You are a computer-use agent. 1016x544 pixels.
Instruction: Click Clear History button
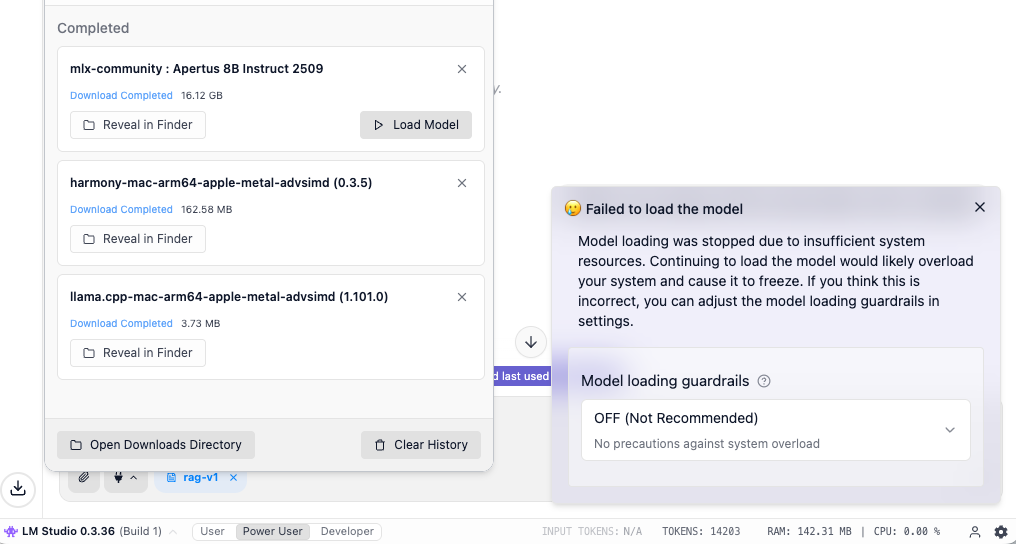point(421,445)
